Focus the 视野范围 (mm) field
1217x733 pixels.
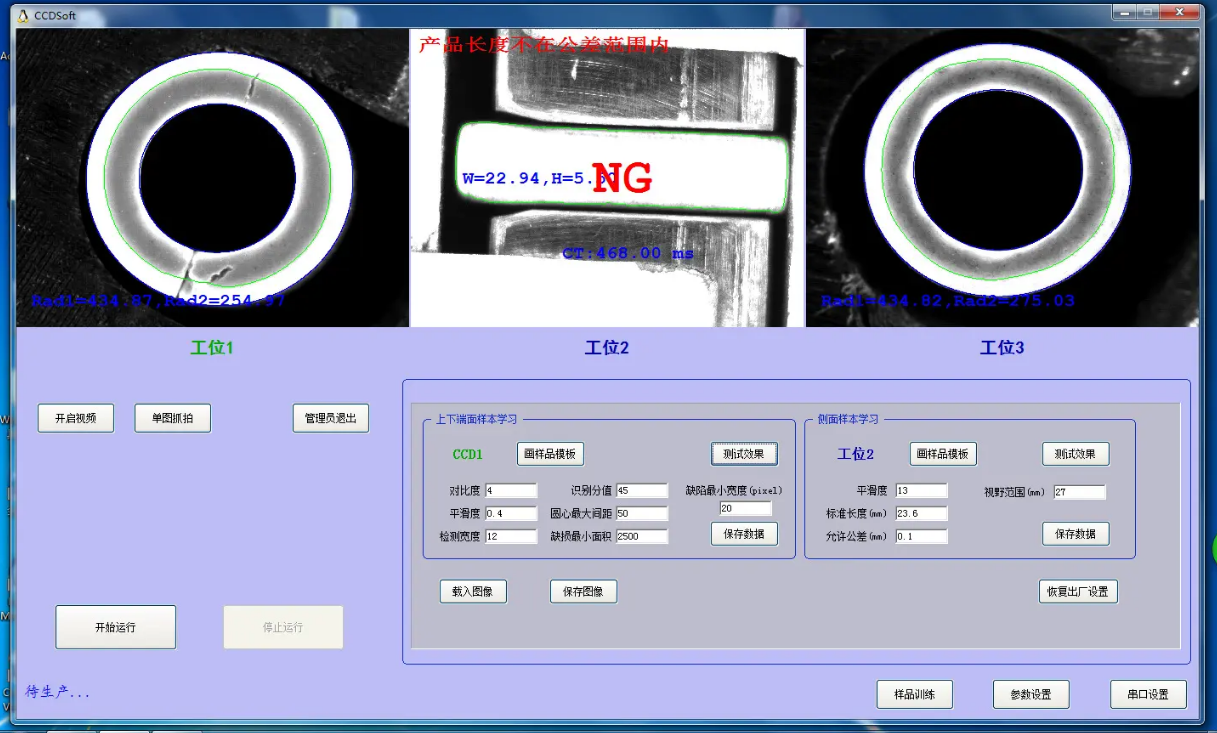[x=1080, y=492]
